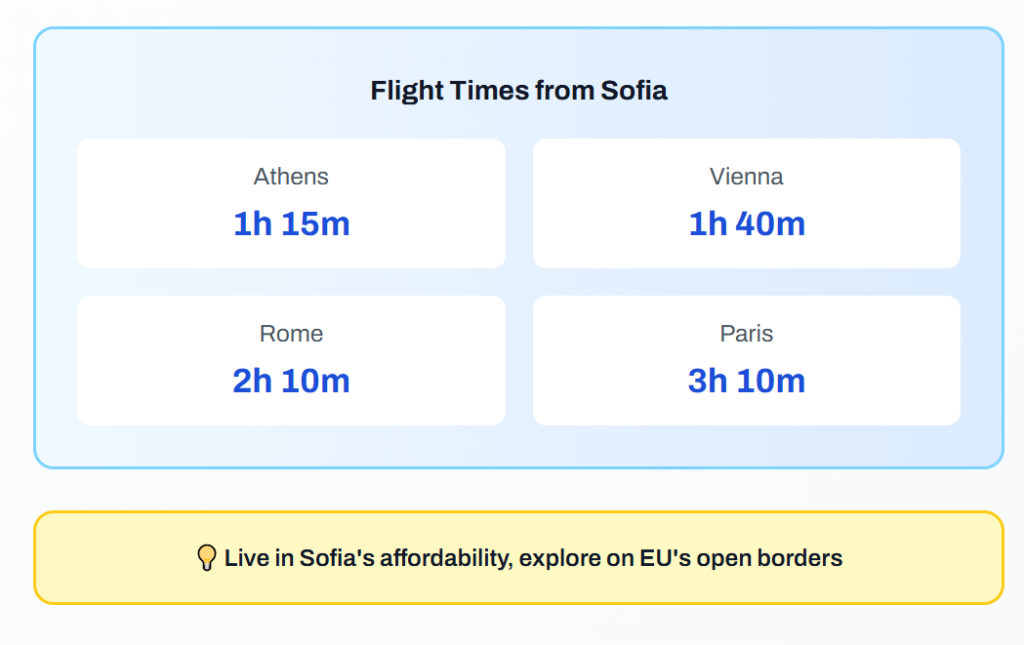Viewport: 1024px width, 645px height.
Task: Click "EU's open borders" in the tip
Action: tap(741, 558)
